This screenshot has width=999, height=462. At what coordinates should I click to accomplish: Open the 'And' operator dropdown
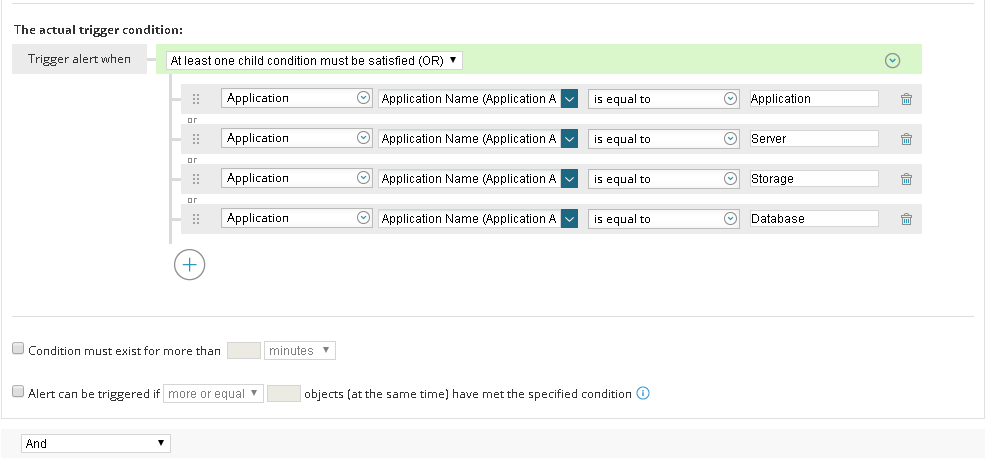tap(96, 443)
